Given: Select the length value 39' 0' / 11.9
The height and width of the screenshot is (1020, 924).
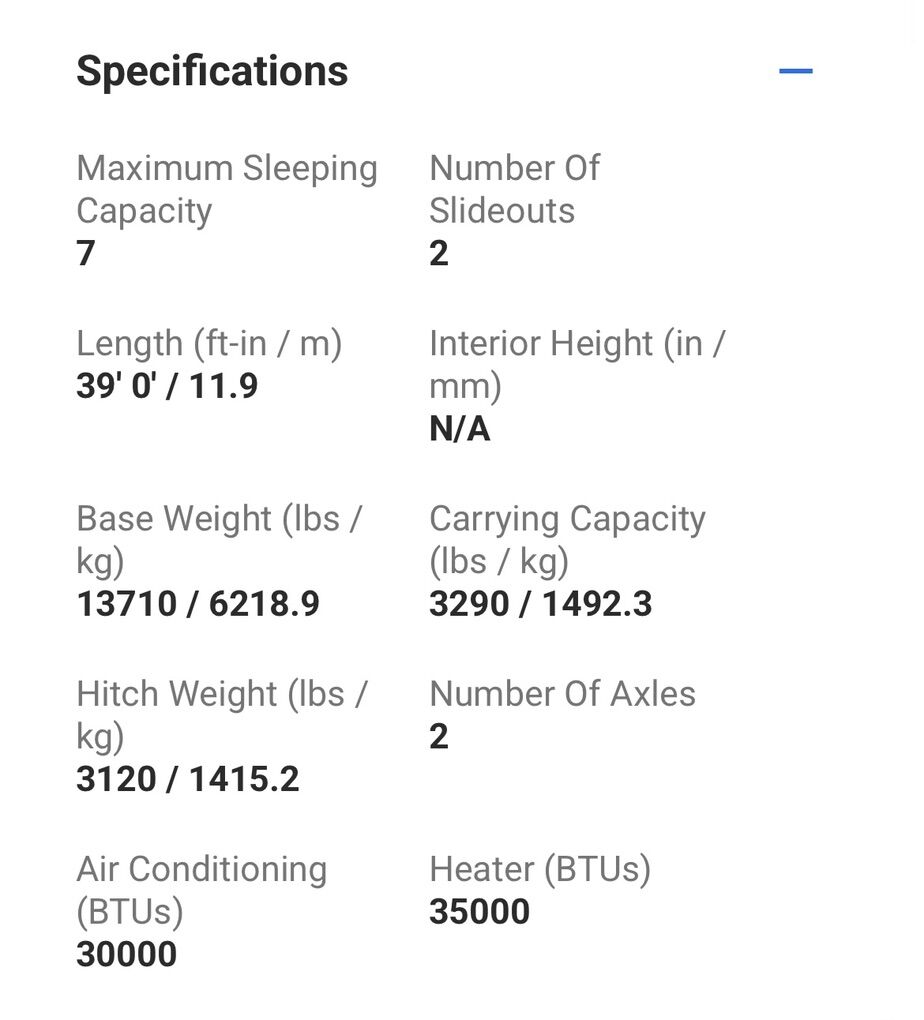Looking at the screenshot, I should coord(167,386).
